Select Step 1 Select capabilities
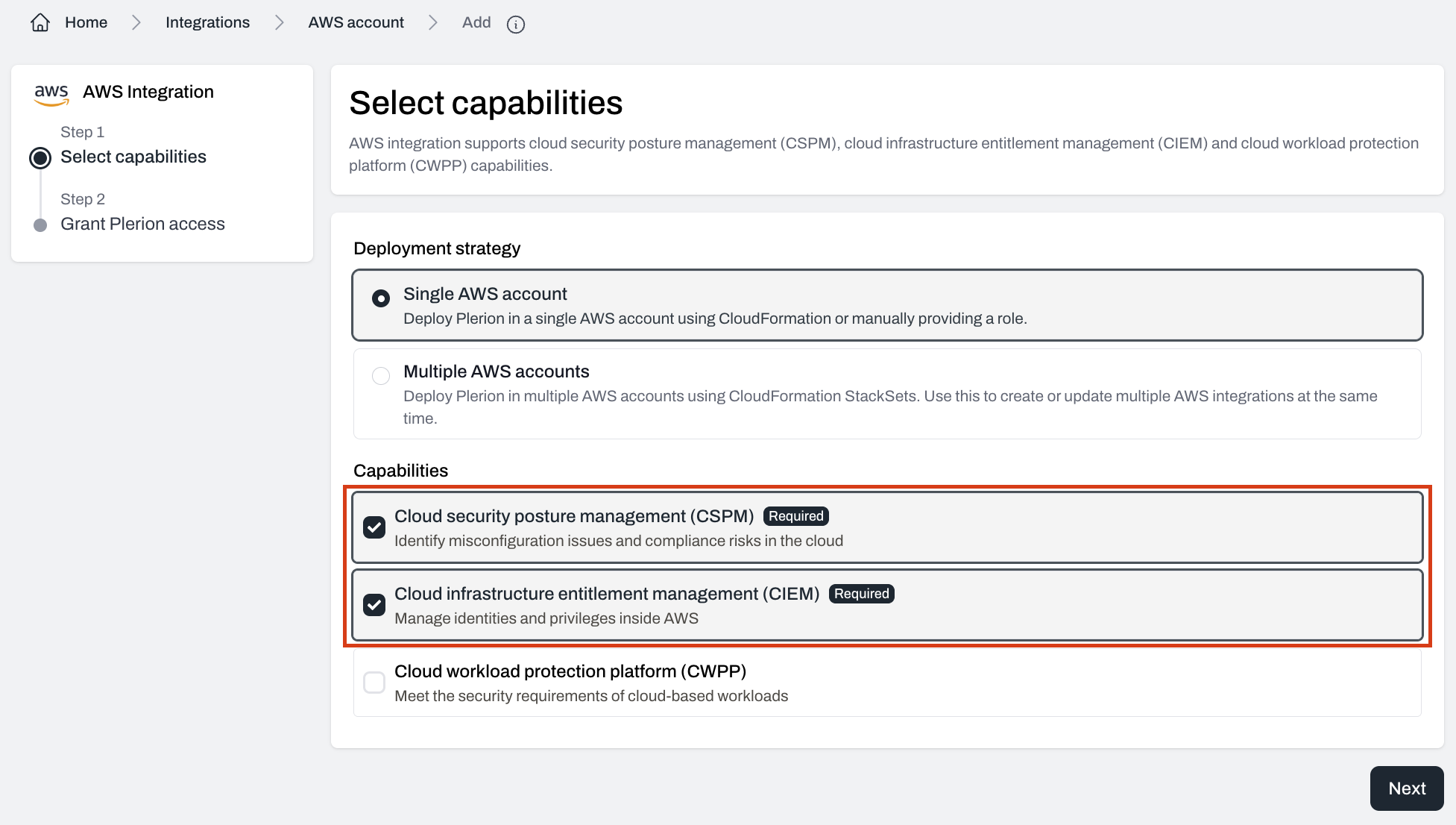The image size is (1456, 825). (133, 157)
